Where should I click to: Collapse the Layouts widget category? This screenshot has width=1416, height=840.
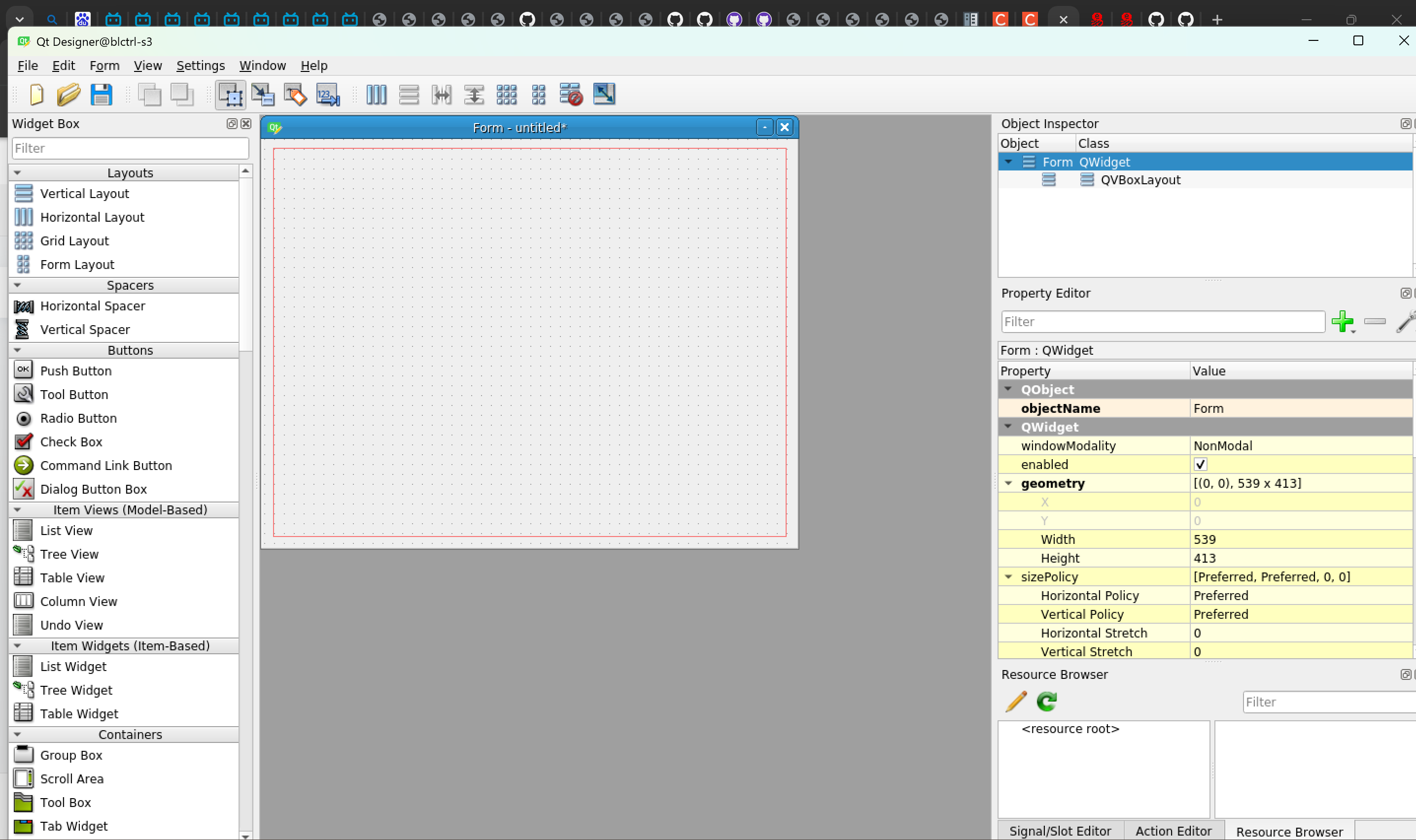click(x=18, y=172)
